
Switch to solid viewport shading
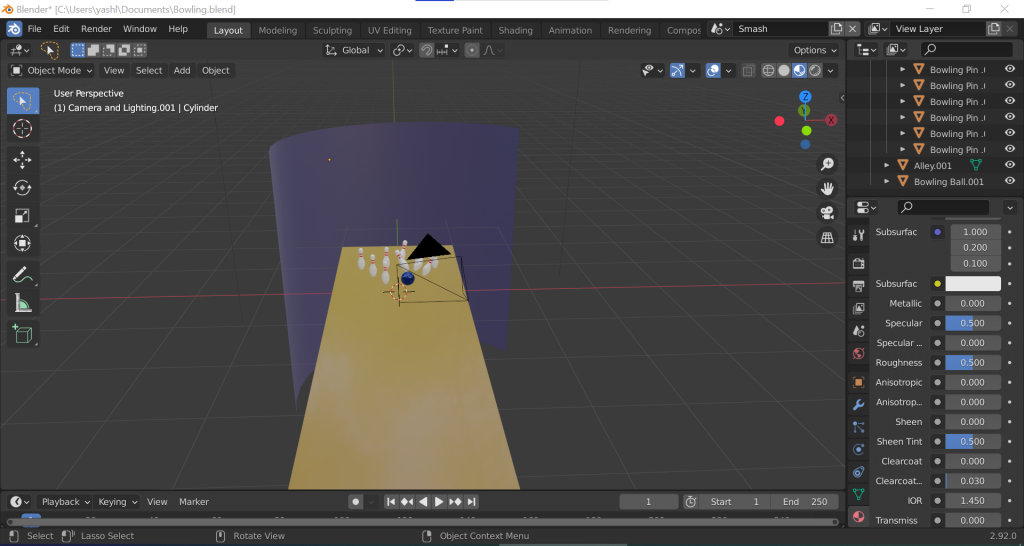tap(784, 71)
